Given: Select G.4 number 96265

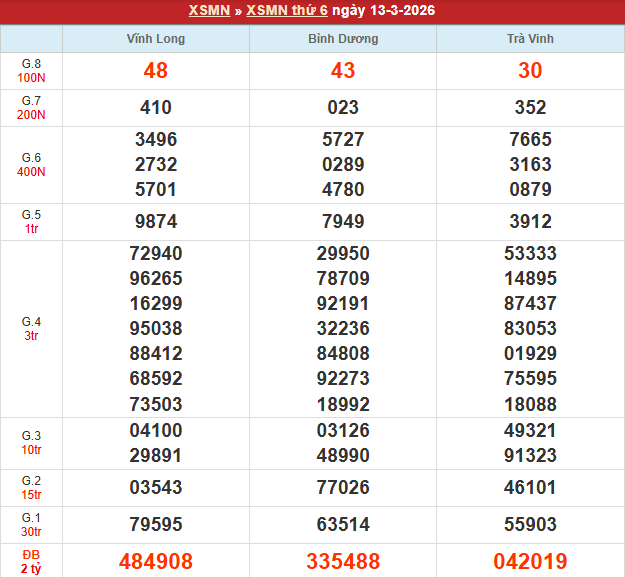Looking at the screenshot, I should [156, 279].
